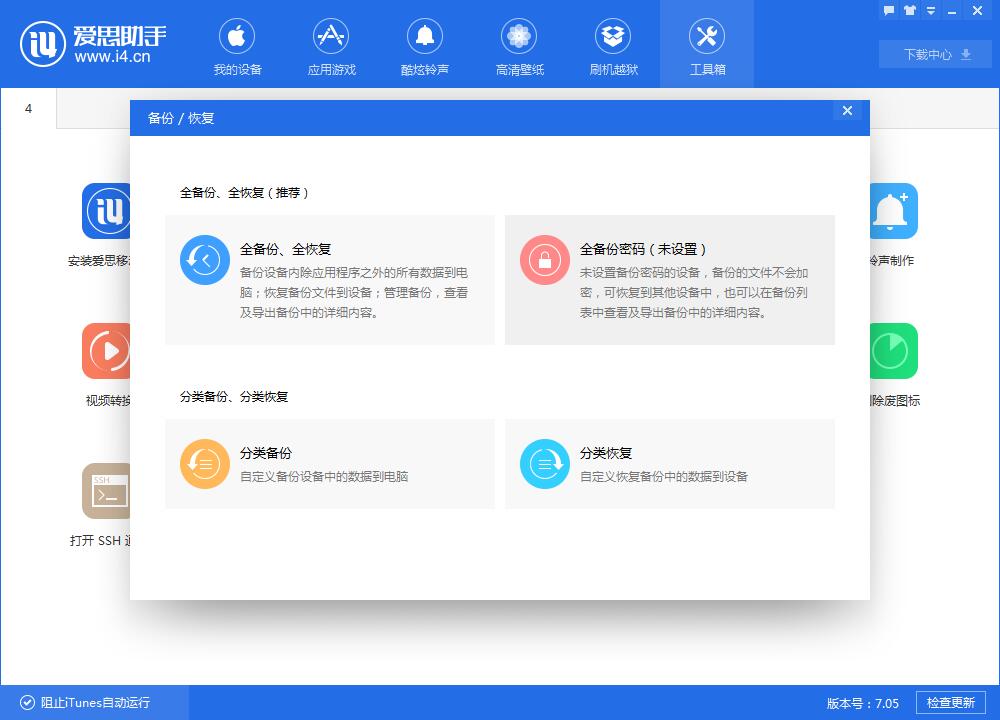Click the theme skin icon in title bar
Viewport: 1000px width, 720px height.
[908, 10]
